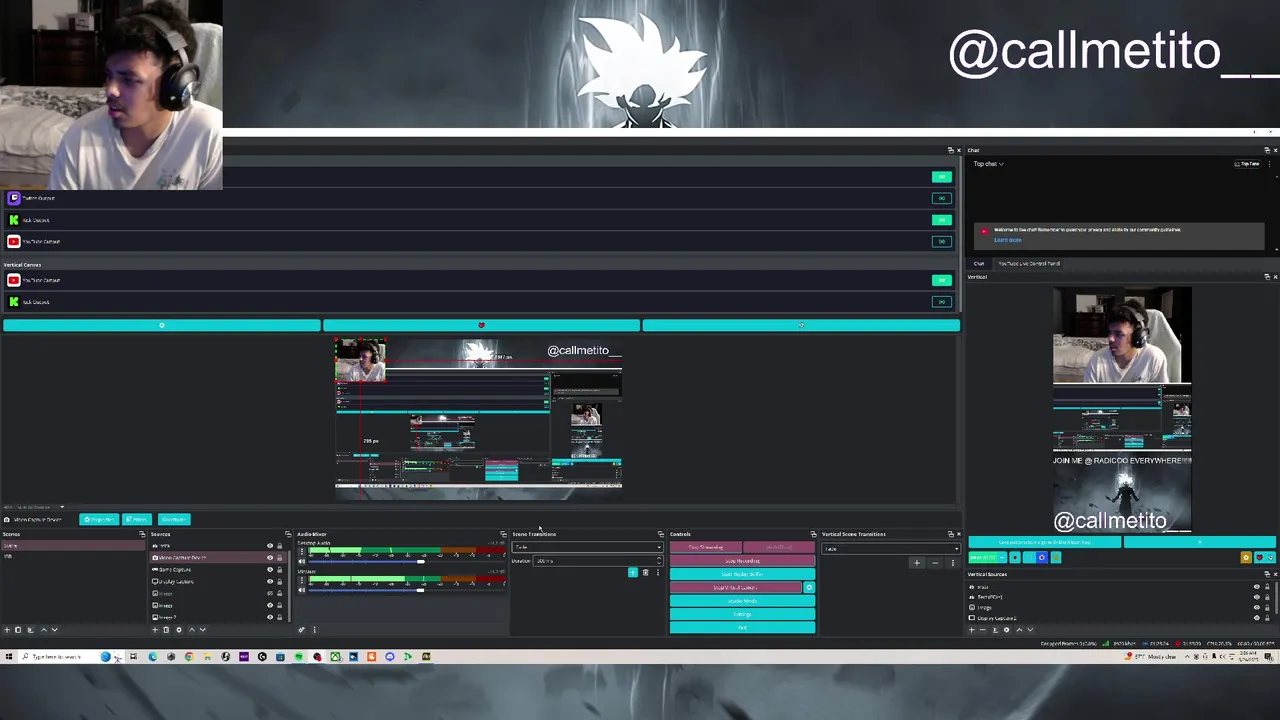Delete scene transition with trash icon
Screen dimensions: 1280x720
[645, 573]
